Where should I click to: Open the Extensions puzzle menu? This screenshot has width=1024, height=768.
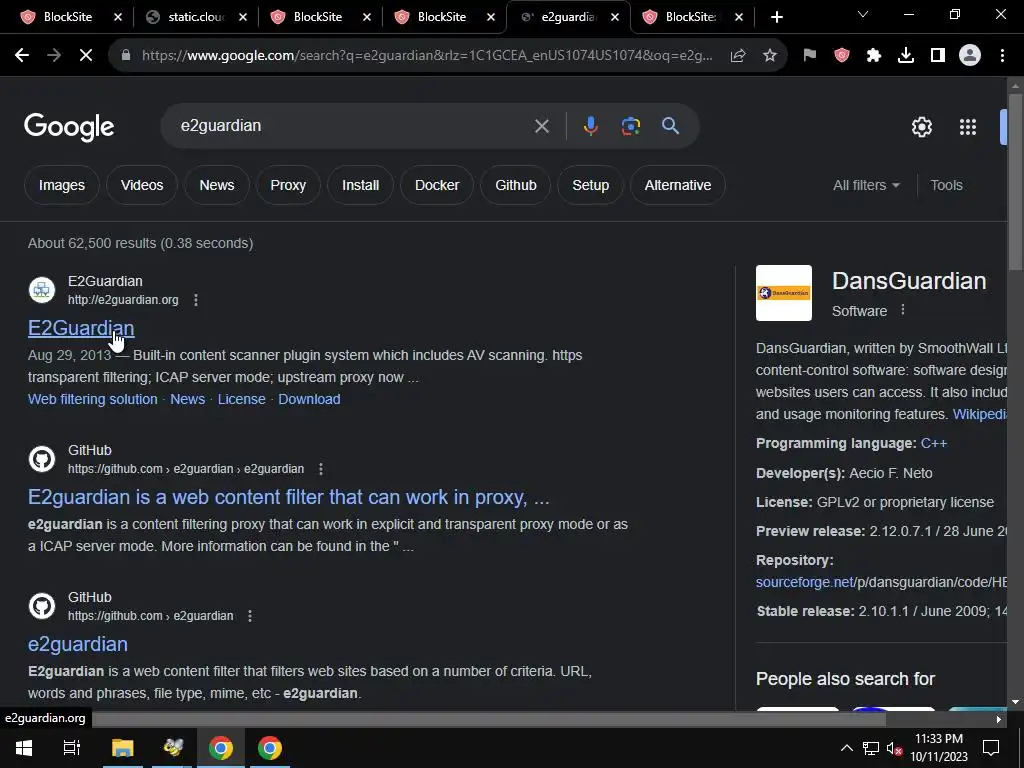tap(874, 56)
